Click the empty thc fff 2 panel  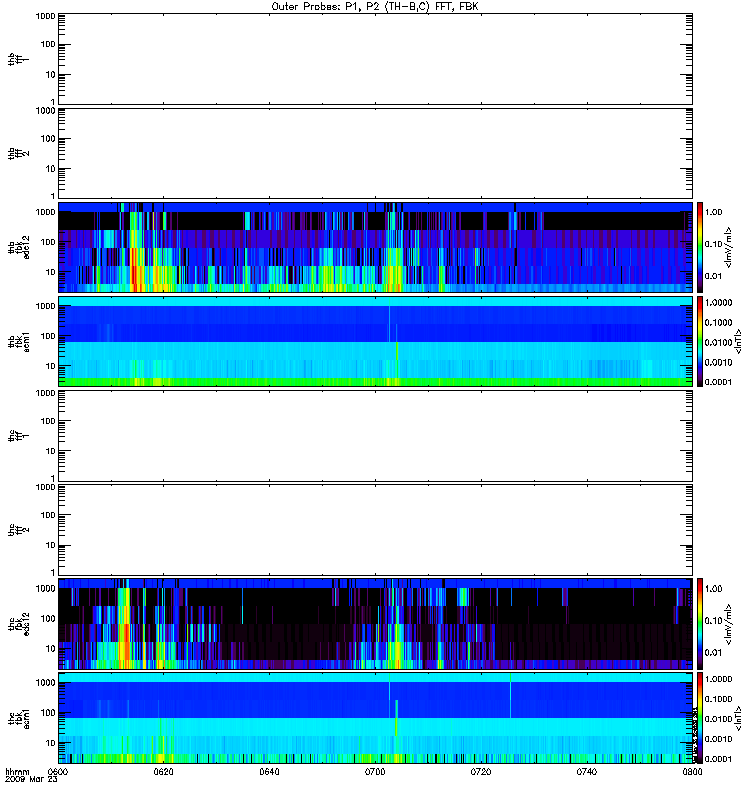[x=375, y=530]
